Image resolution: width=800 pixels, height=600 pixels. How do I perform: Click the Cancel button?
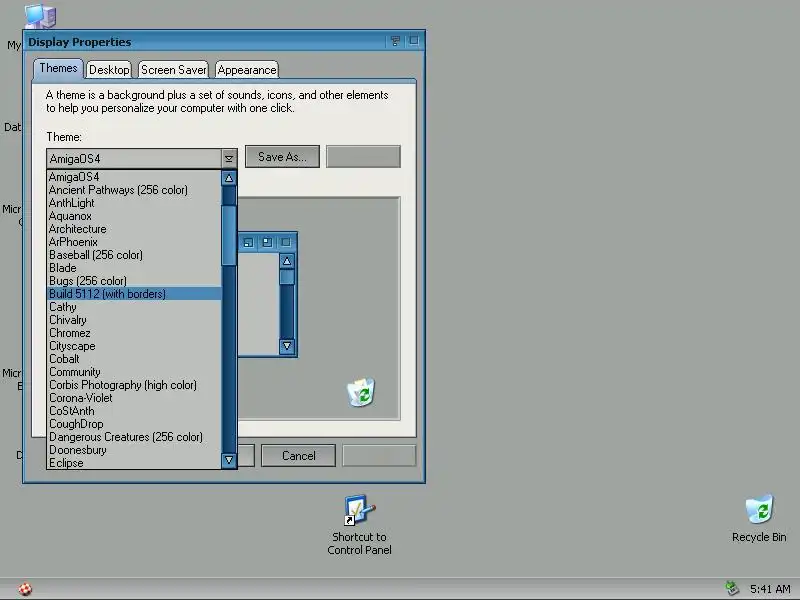click(x=298, y=456)
